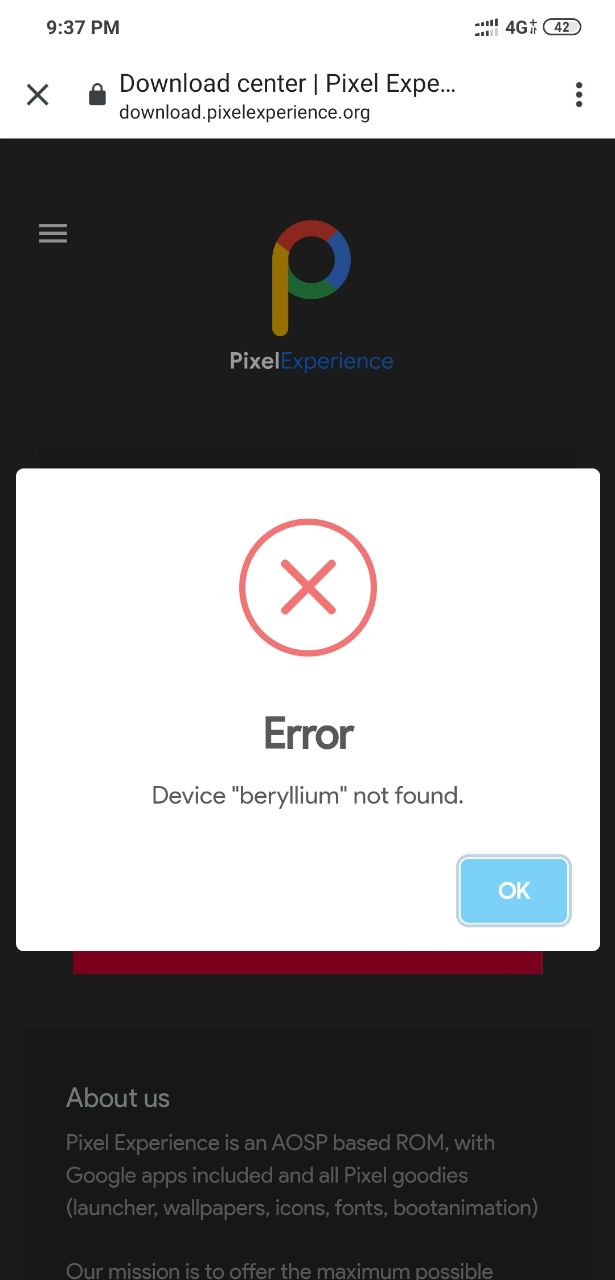
Task: Tap the colorful Pixel Experience P logo
Action: tap(311, 277)
